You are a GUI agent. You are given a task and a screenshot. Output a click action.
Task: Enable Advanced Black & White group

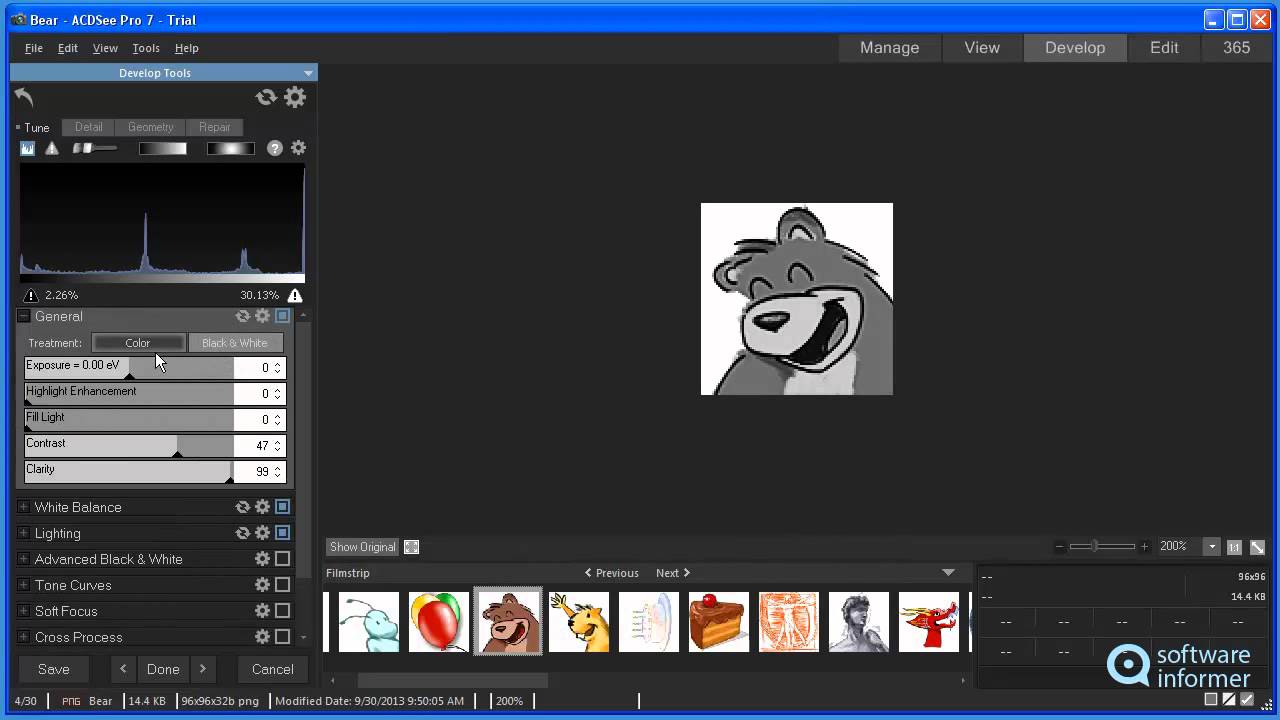click(x=283, y=559)
